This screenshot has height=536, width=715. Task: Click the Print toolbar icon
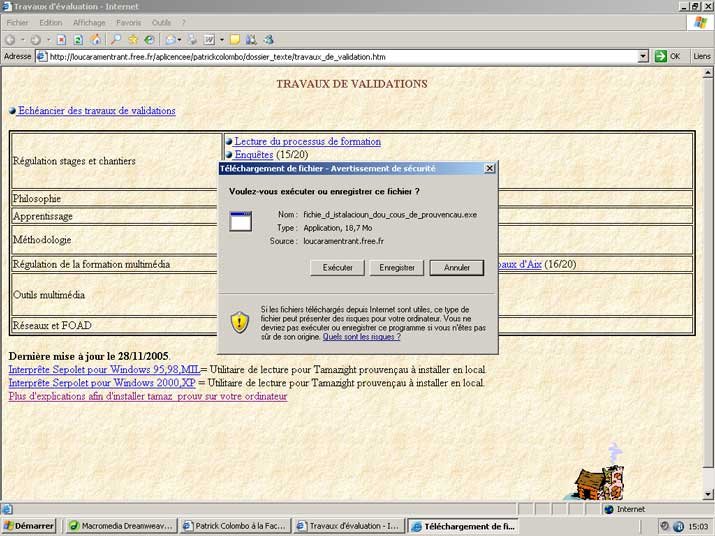pyautogui.click(x=192, y=40)
